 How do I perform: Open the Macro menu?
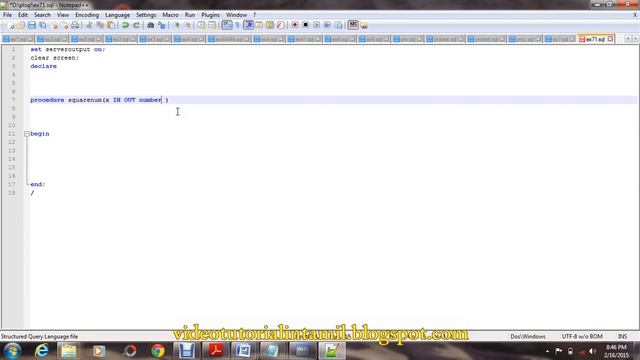coord(170,15)
